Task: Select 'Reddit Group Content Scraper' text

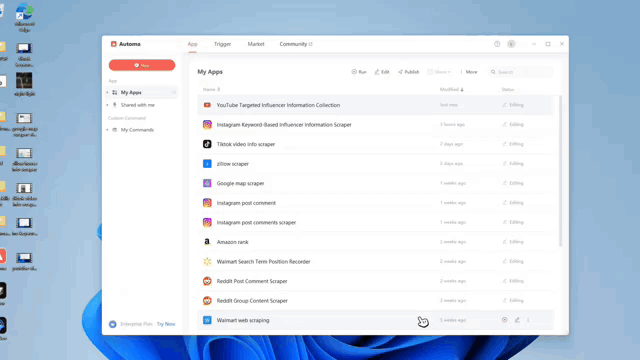Action: click(252, 301)
